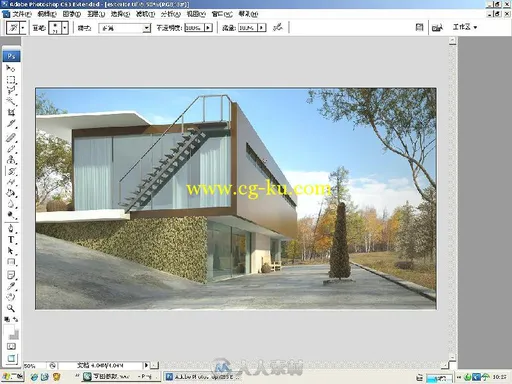Toggle the brushes panel icon in options bar
This screenshot has width=512, height=384.
point(419,27)
